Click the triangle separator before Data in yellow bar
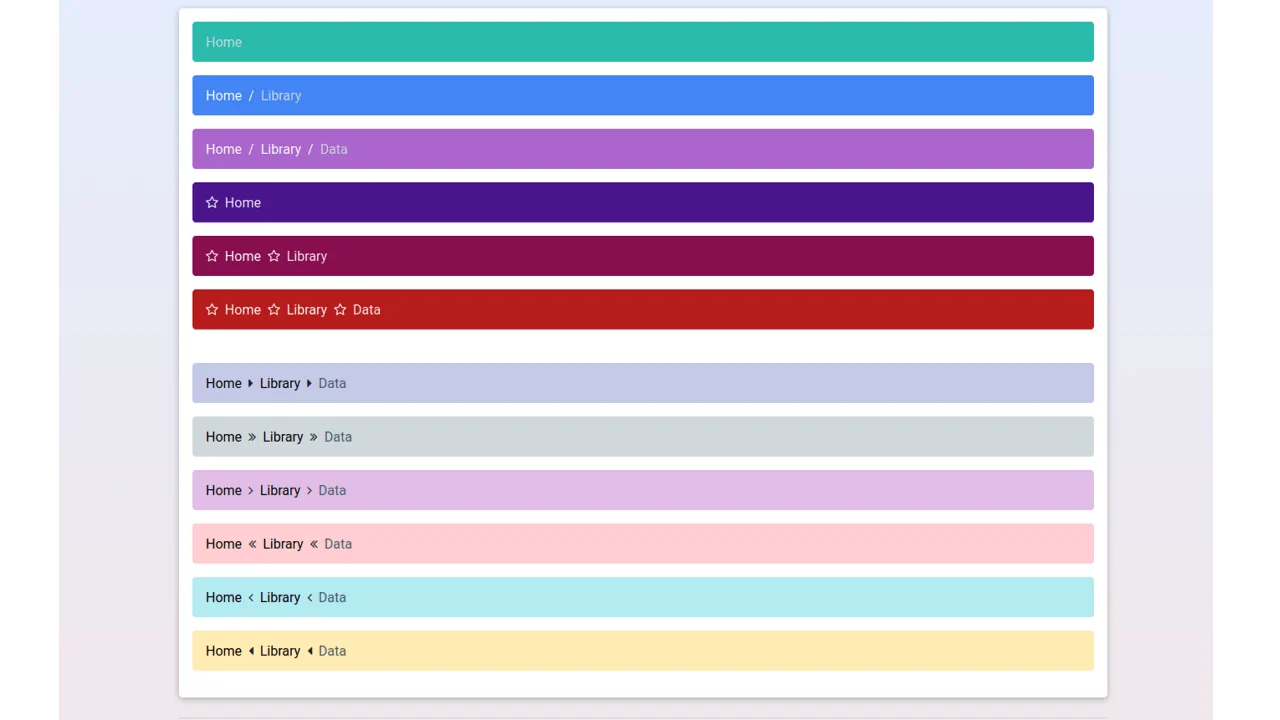This screenshot has height=720, width=1280. tap(309, 650)
